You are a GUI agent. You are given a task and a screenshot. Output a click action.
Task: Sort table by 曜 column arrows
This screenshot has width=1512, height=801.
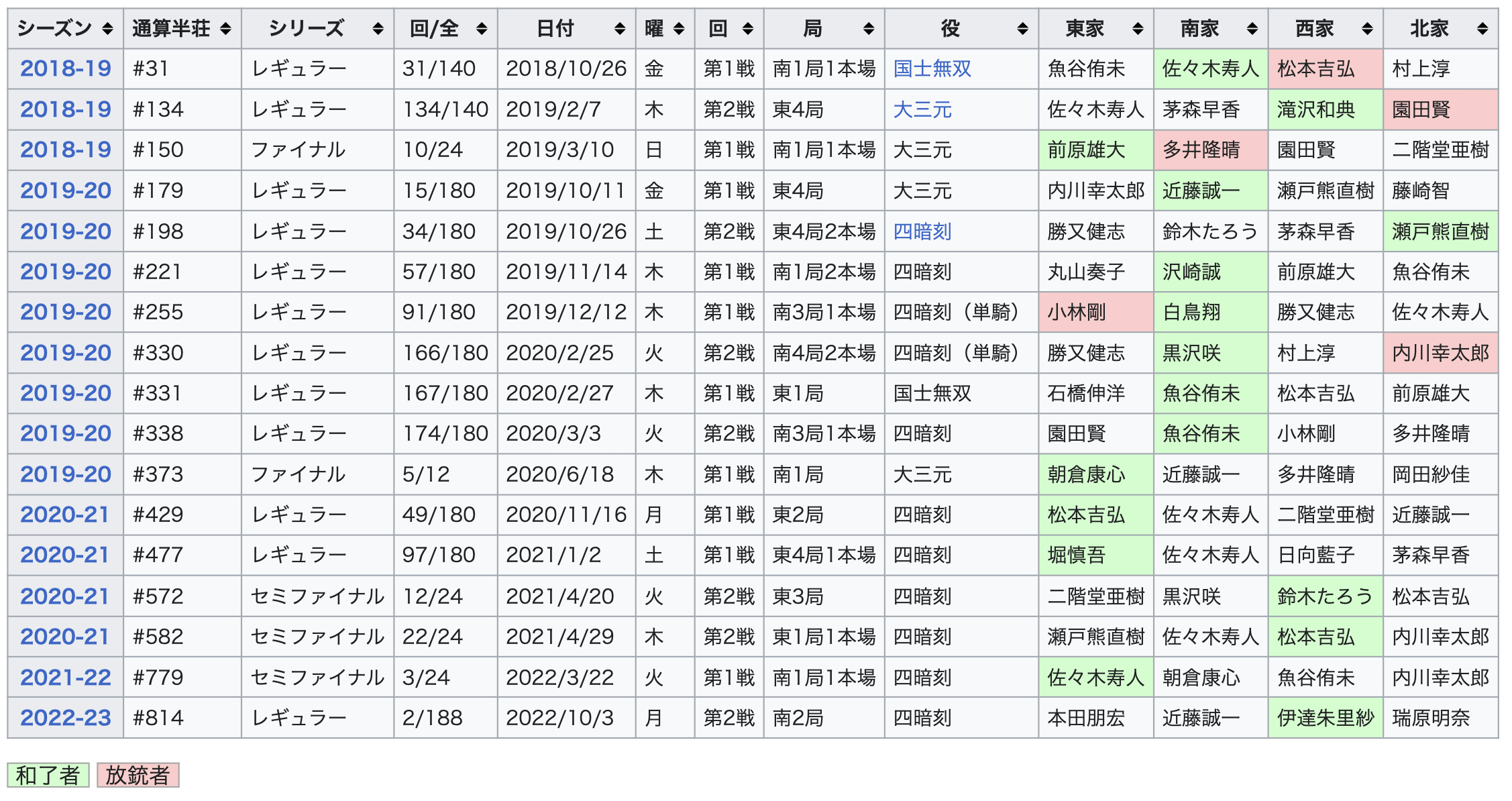(679, 29)
